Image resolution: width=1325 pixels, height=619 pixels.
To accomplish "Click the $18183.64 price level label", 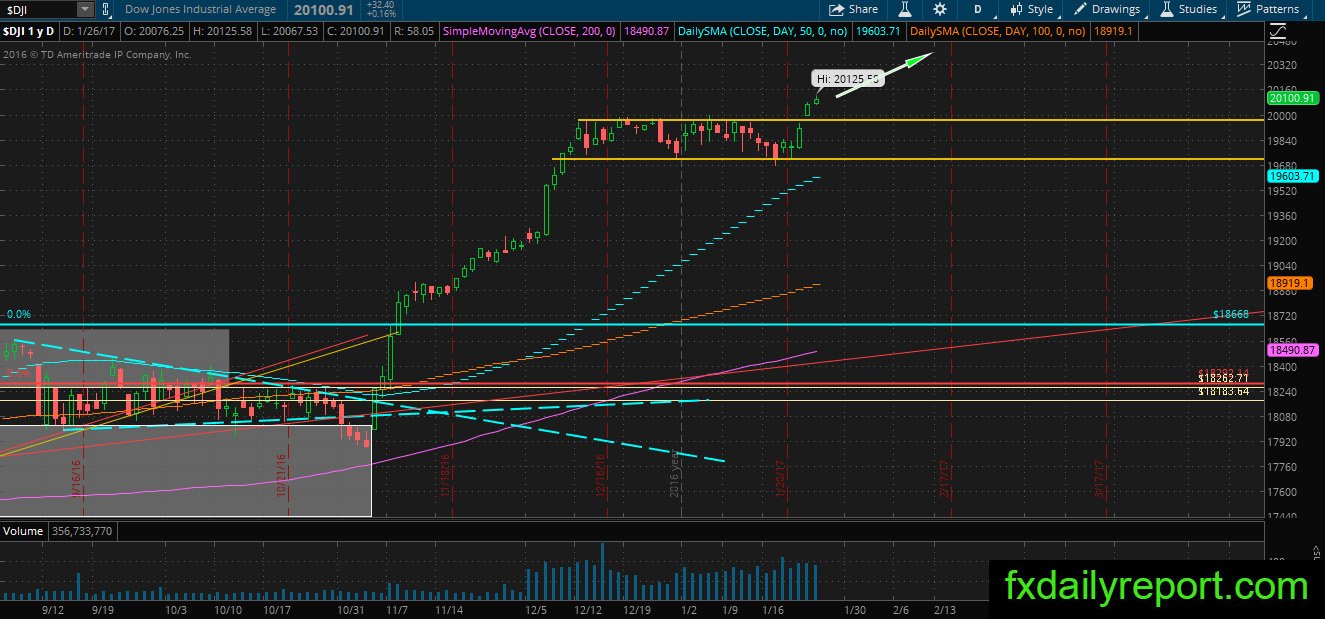I will [x=1224, y=391].
